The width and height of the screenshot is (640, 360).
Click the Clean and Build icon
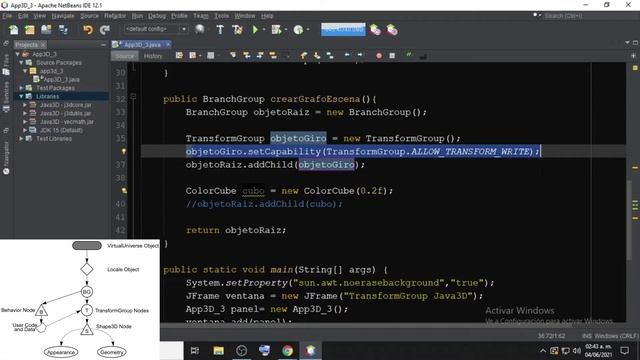pos(237,30)
